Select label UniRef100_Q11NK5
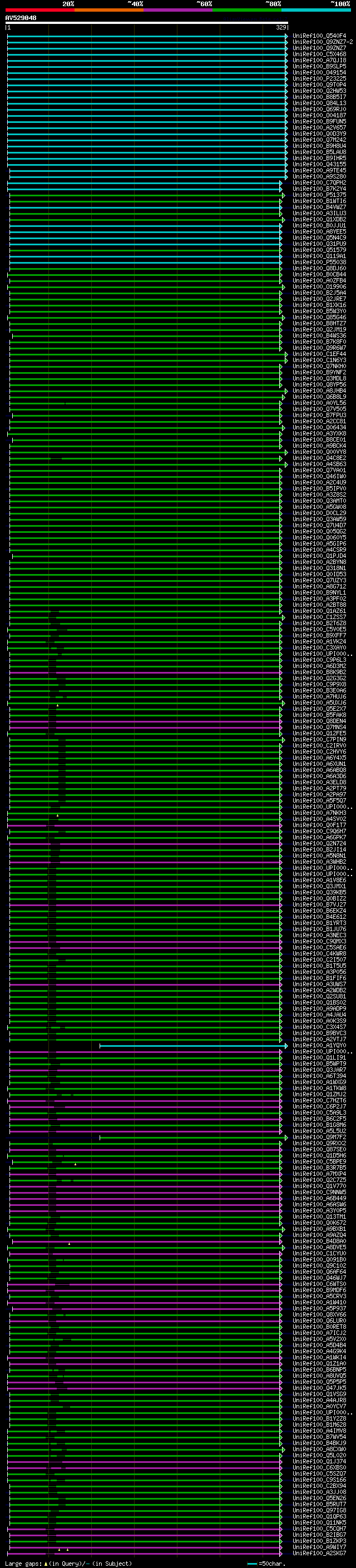The height and width of the screenshot is (1568, 356). tap(319, 1523)
